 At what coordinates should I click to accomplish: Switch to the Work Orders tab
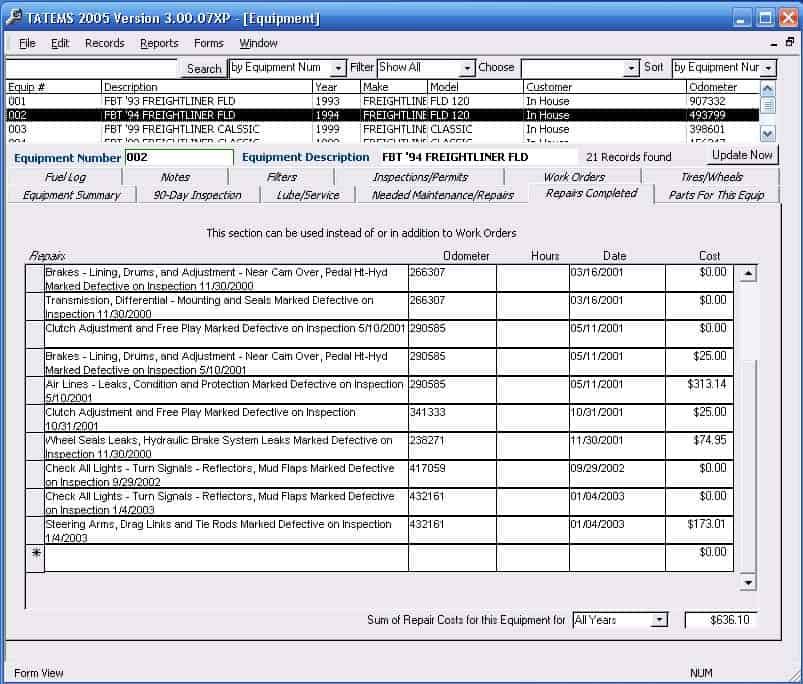click(x=574, y=177)
